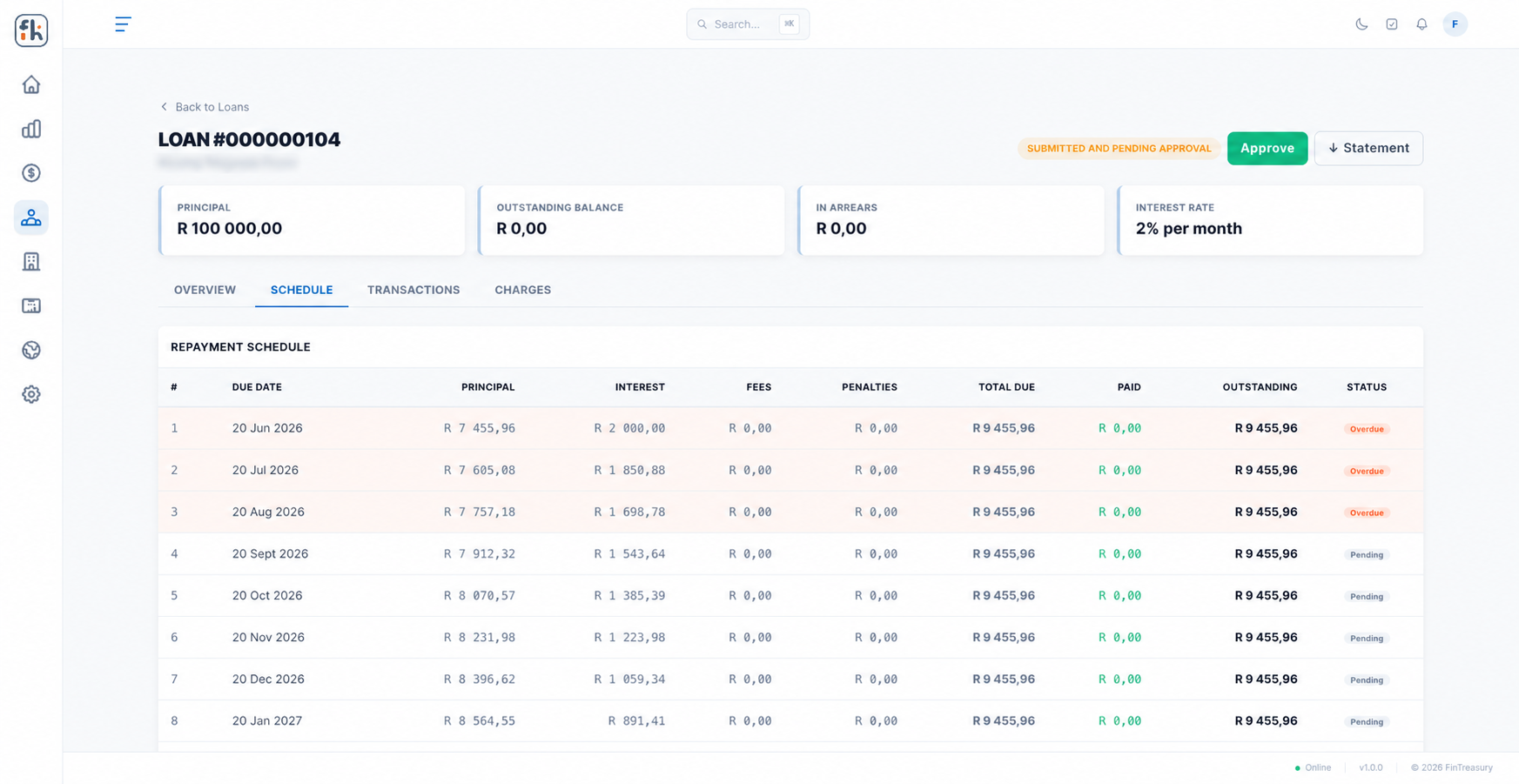This screenshot has width=1519, height=784.
Task: Focus the Search input field
Action: (748, 24)
